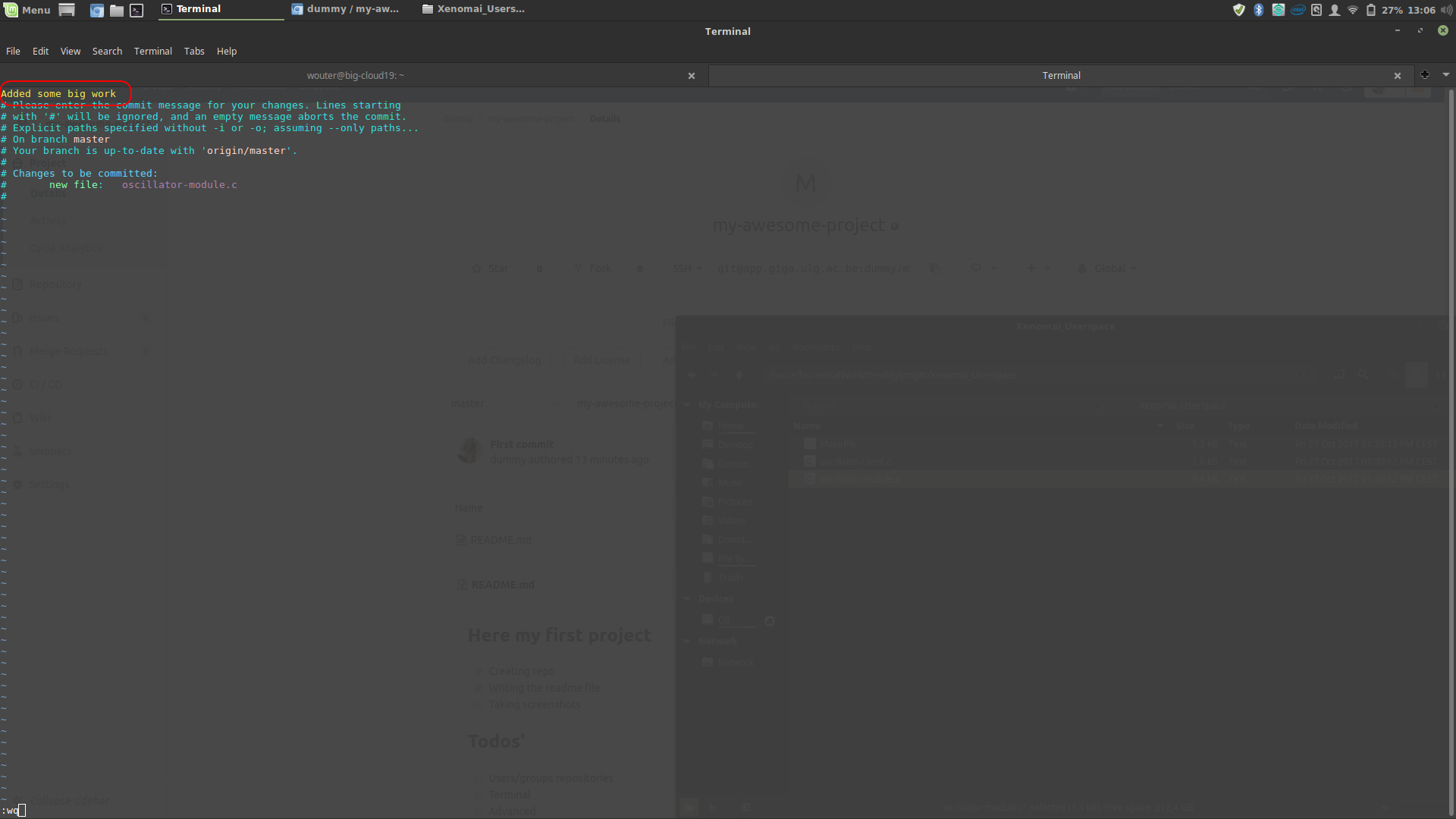Open the Intel graphics tray icon
Screen dimensions: 1456x819
coord(1298,10)
